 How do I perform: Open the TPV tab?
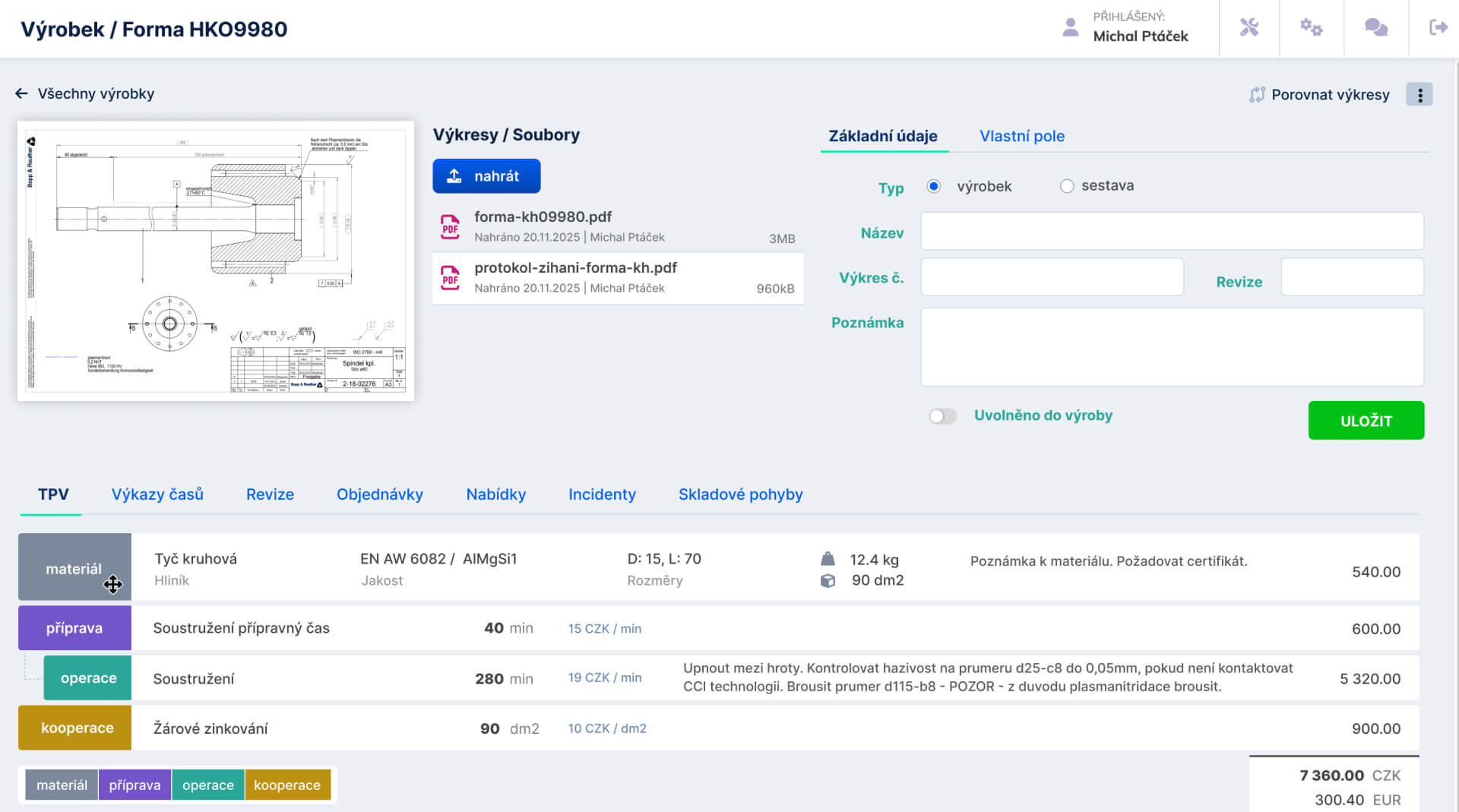coord(53,494)
